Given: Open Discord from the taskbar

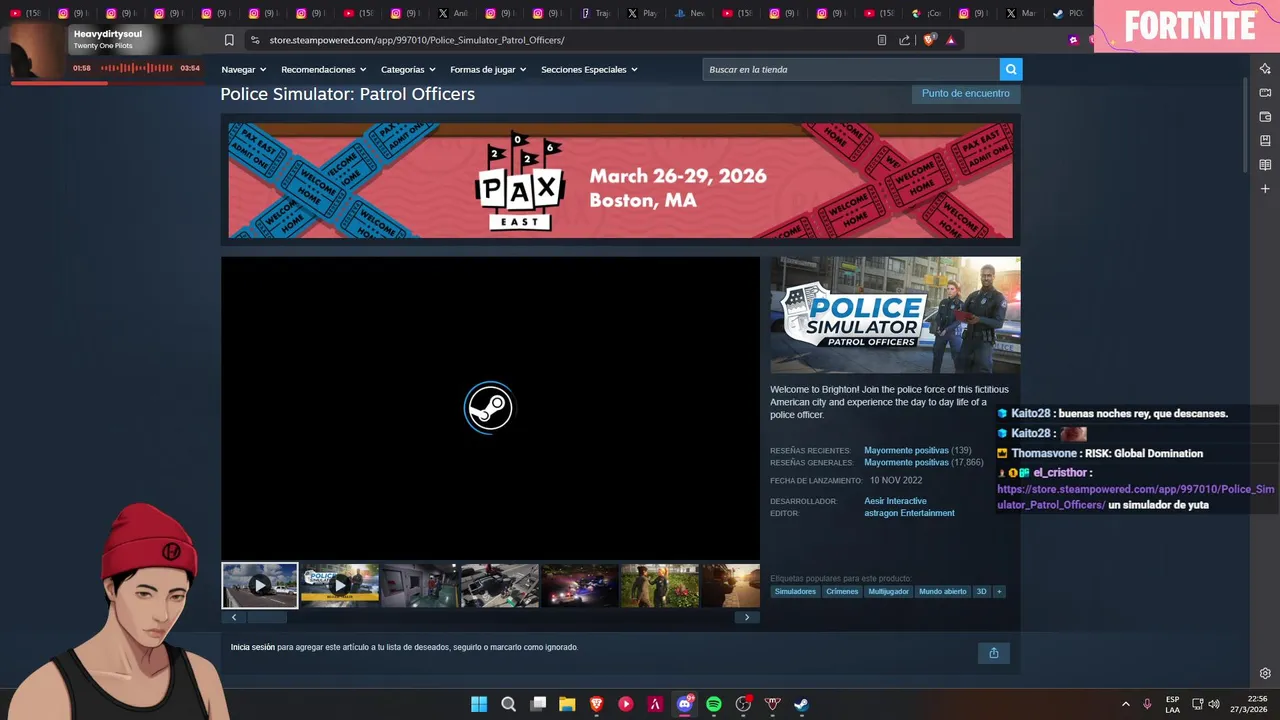Looking at the screenshot, I should pos(685,704).
